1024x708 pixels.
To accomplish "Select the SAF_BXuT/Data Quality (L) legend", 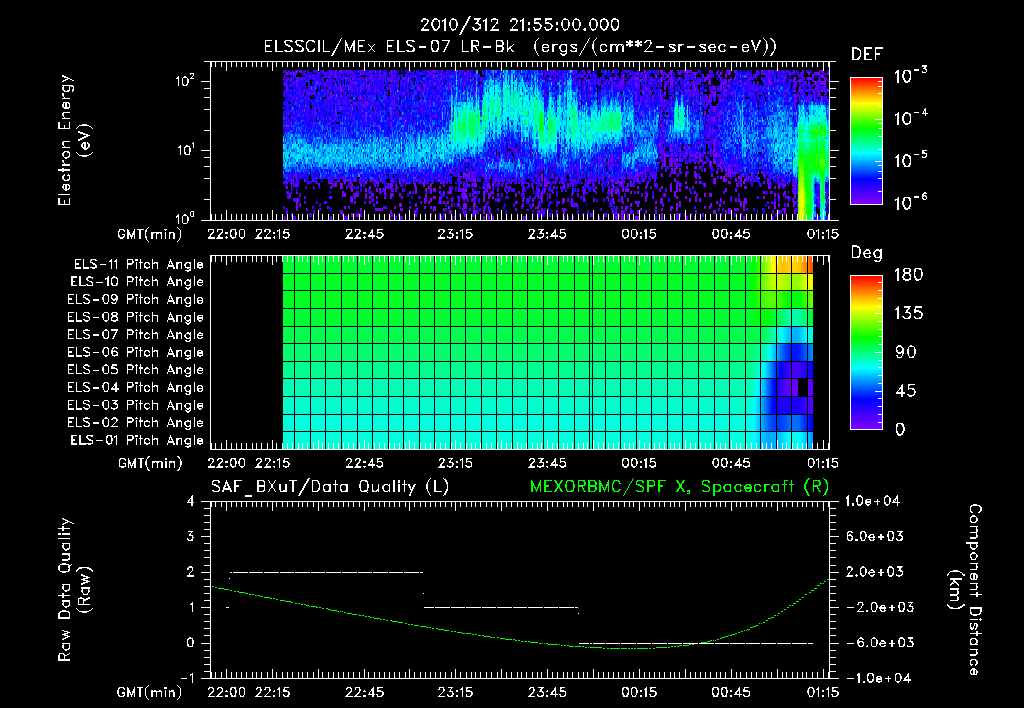I will click(x=330, y=487).
